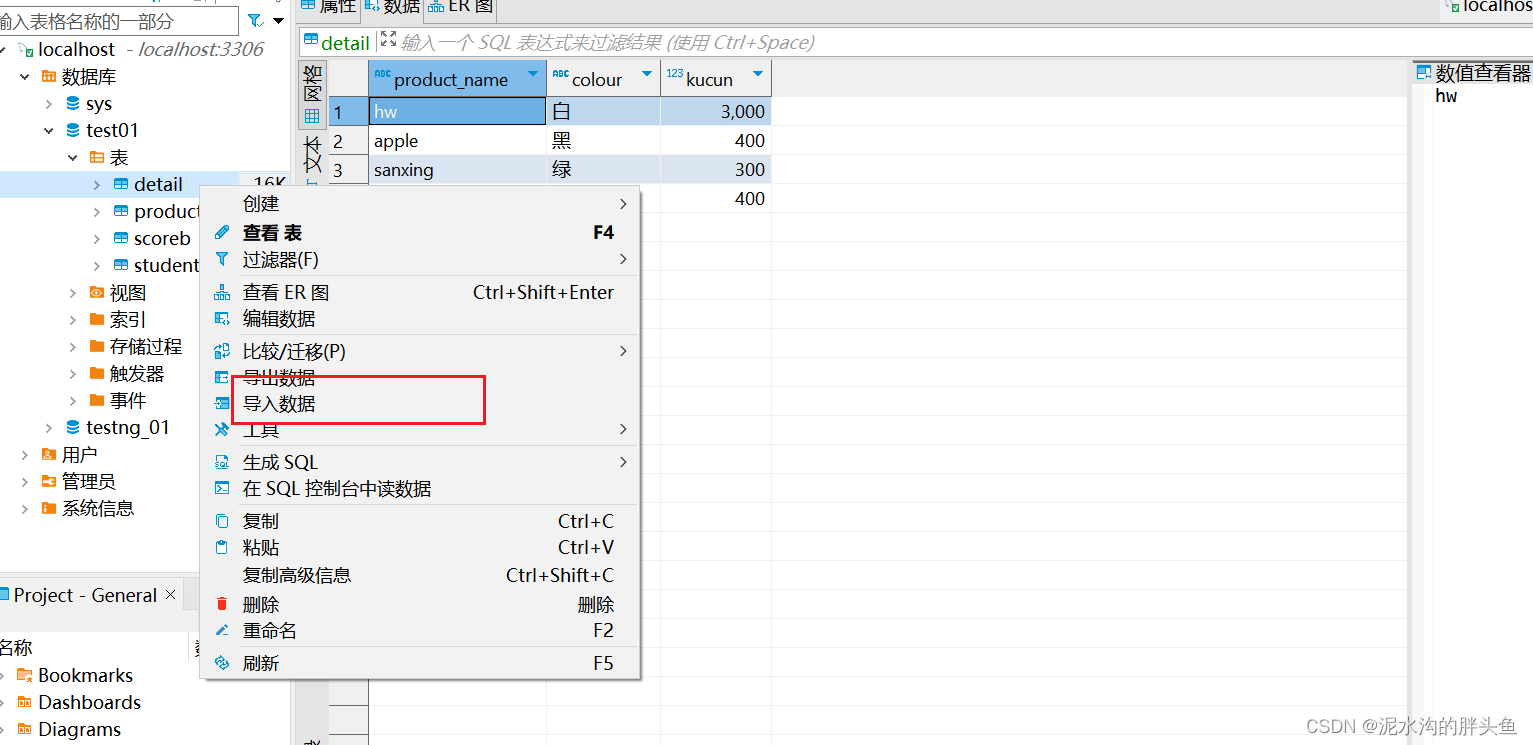Click the table name search field

[x=118, y=21]
